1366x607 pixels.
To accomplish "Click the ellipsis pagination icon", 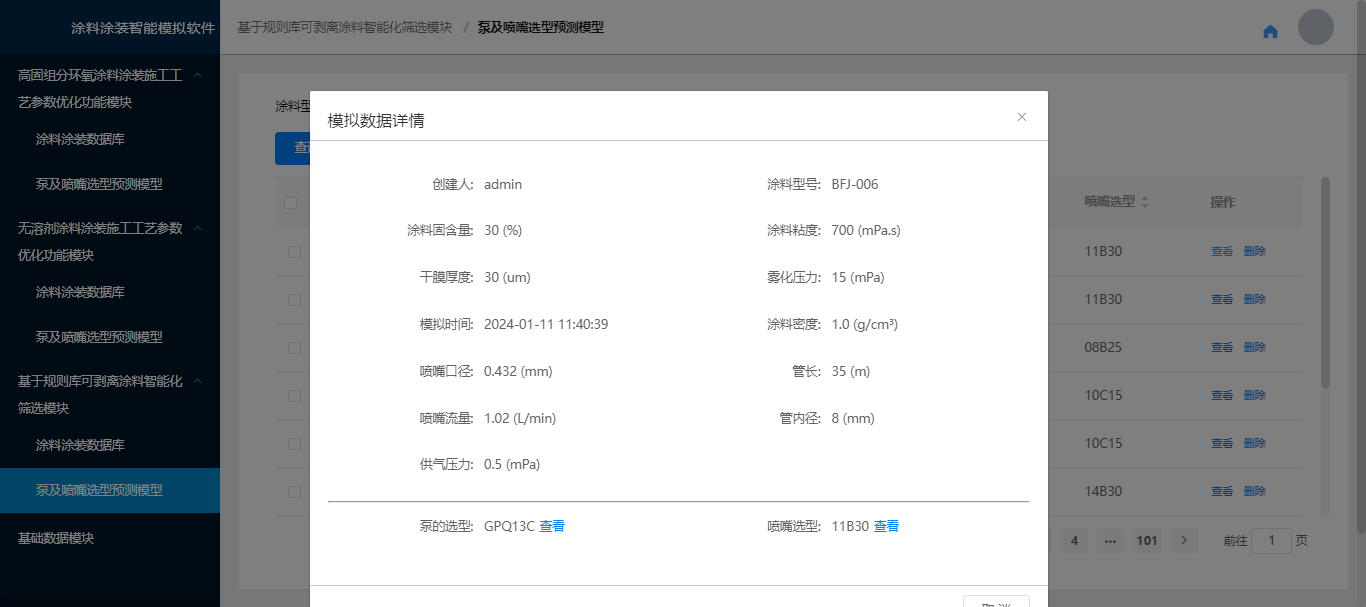I will click(x=1110, y=540).
